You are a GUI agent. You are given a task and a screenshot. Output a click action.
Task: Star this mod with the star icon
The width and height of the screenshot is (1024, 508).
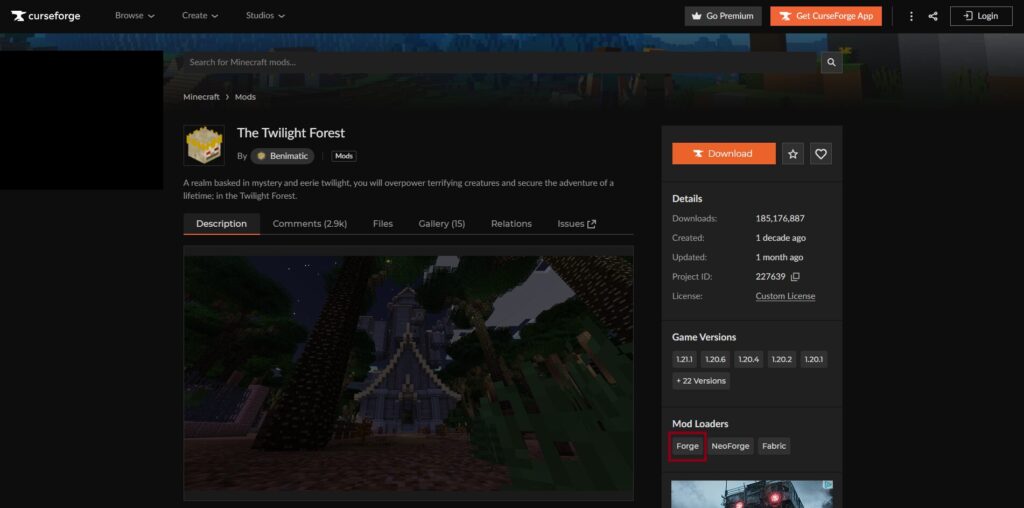(x=793, y=154)
